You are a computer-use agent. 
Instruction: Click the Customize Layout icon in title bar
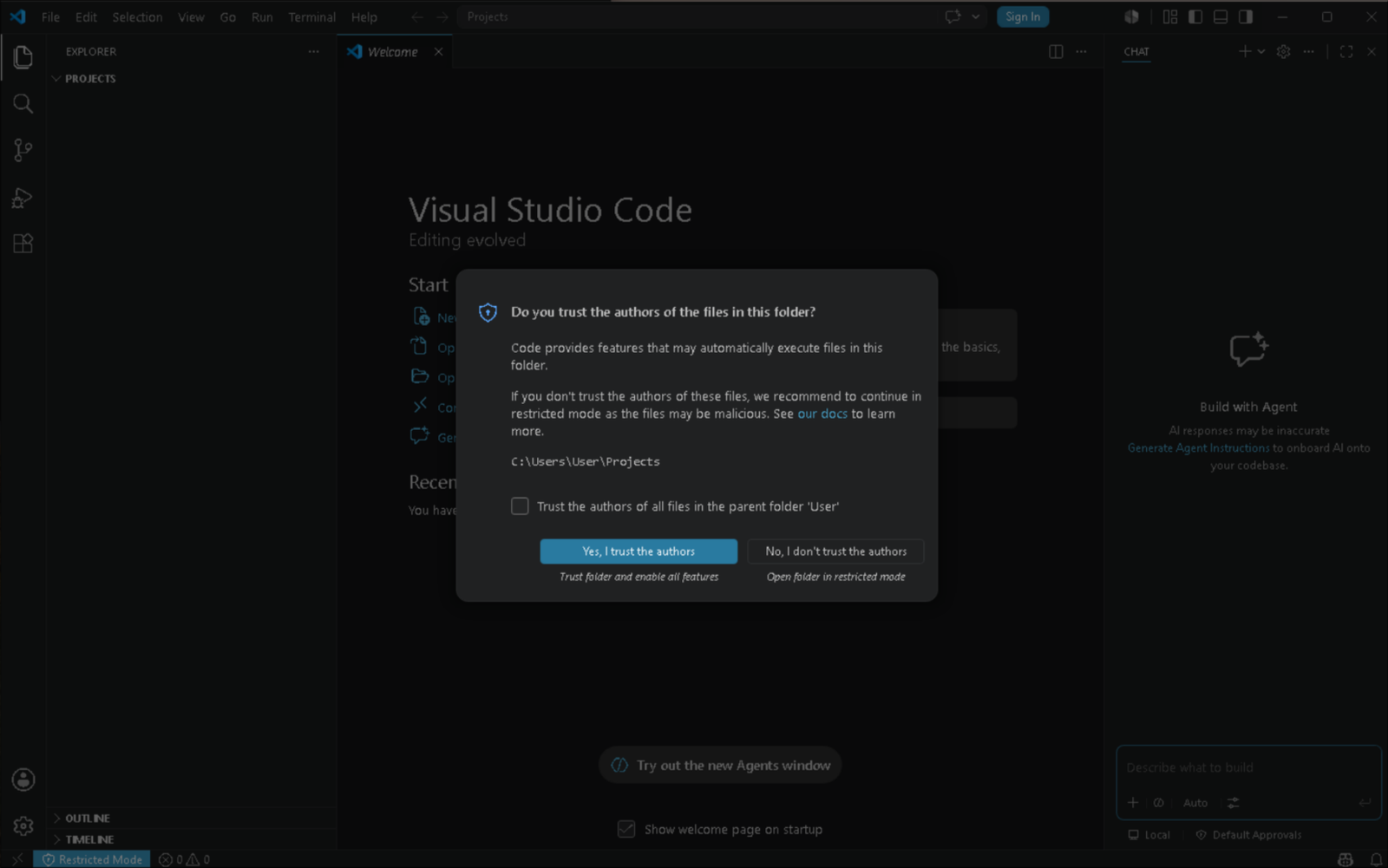(x=1170, y=17)
